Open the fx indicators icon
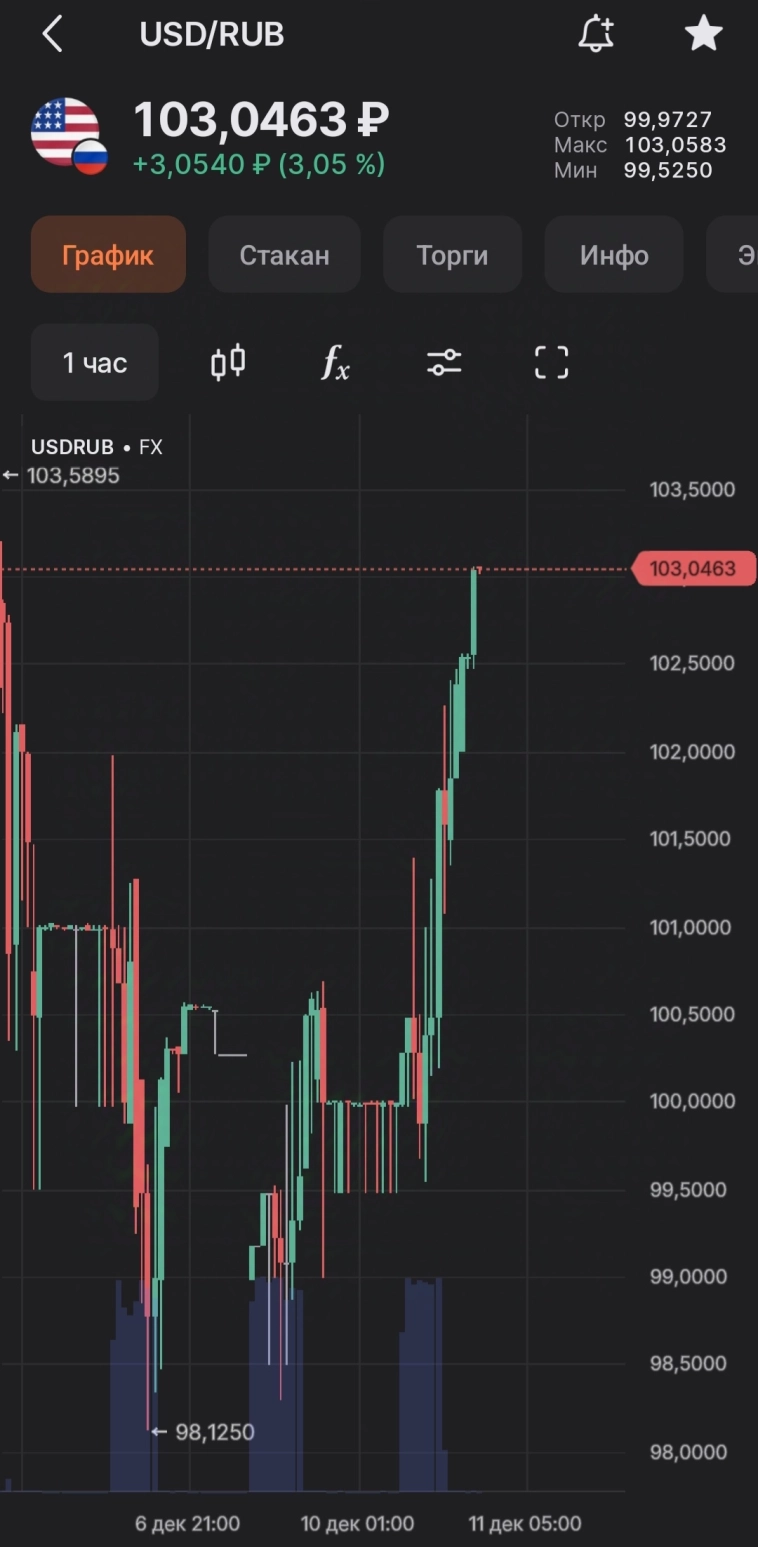Image resolution: width=758 pixels, height=1547 pixels. tap(335, 362)
